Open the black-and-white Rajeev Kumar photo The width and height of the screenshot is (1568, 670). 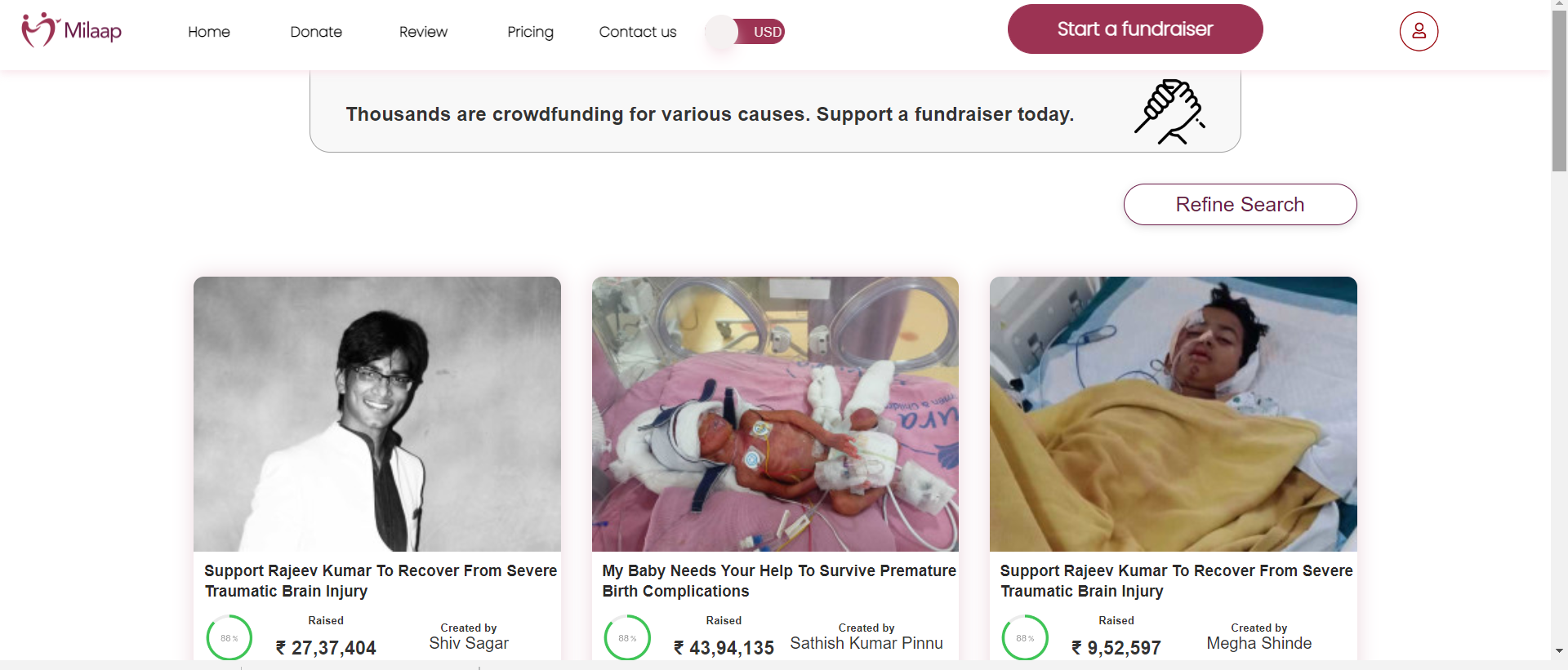377,414
